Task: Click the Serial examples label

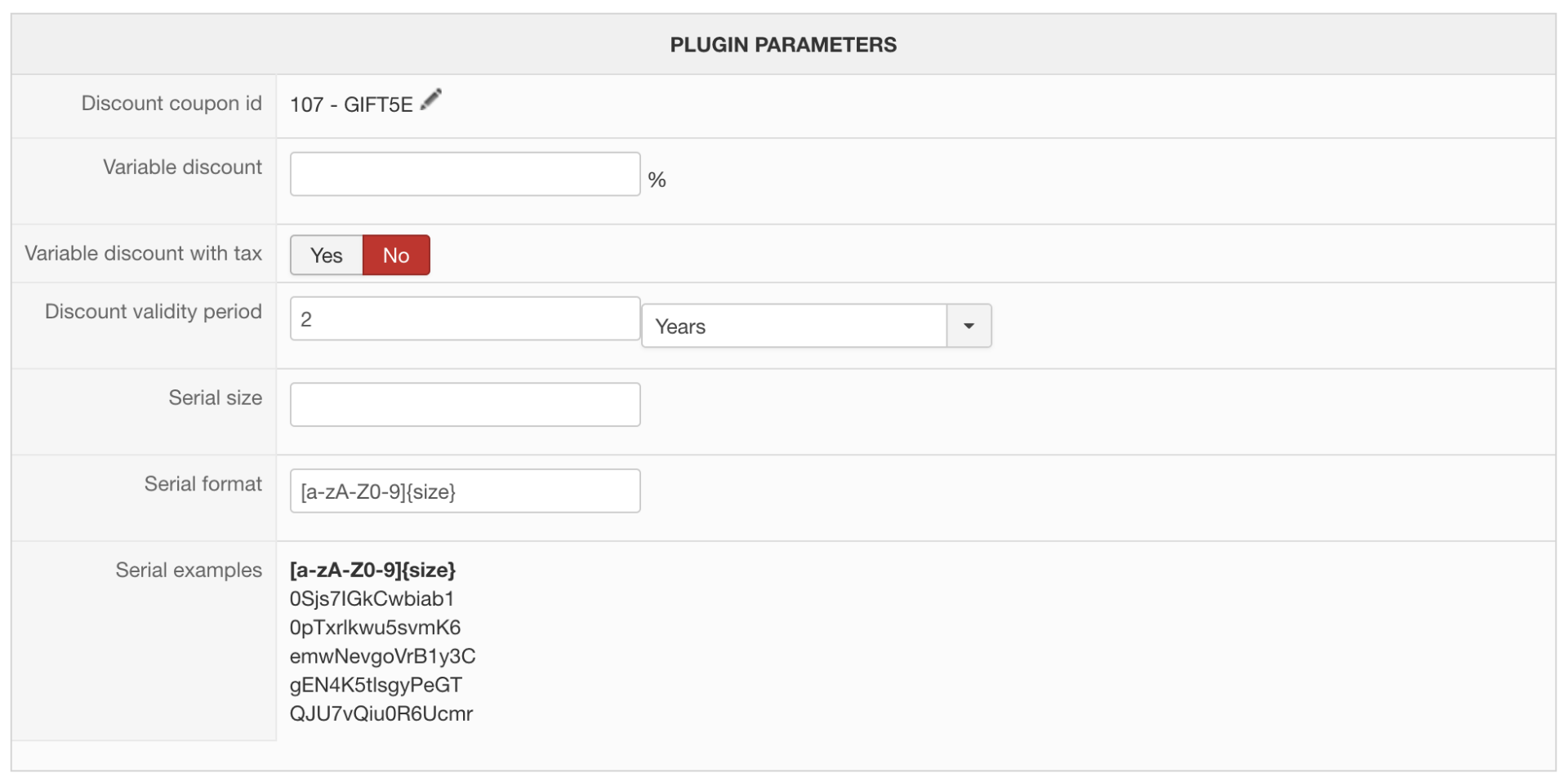Action: tap(189, 570)
